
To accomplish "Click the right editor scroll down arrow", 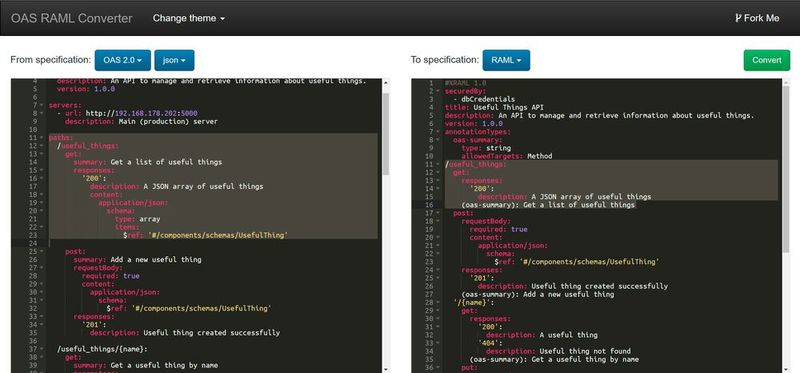I will click(x=785, y=368).
